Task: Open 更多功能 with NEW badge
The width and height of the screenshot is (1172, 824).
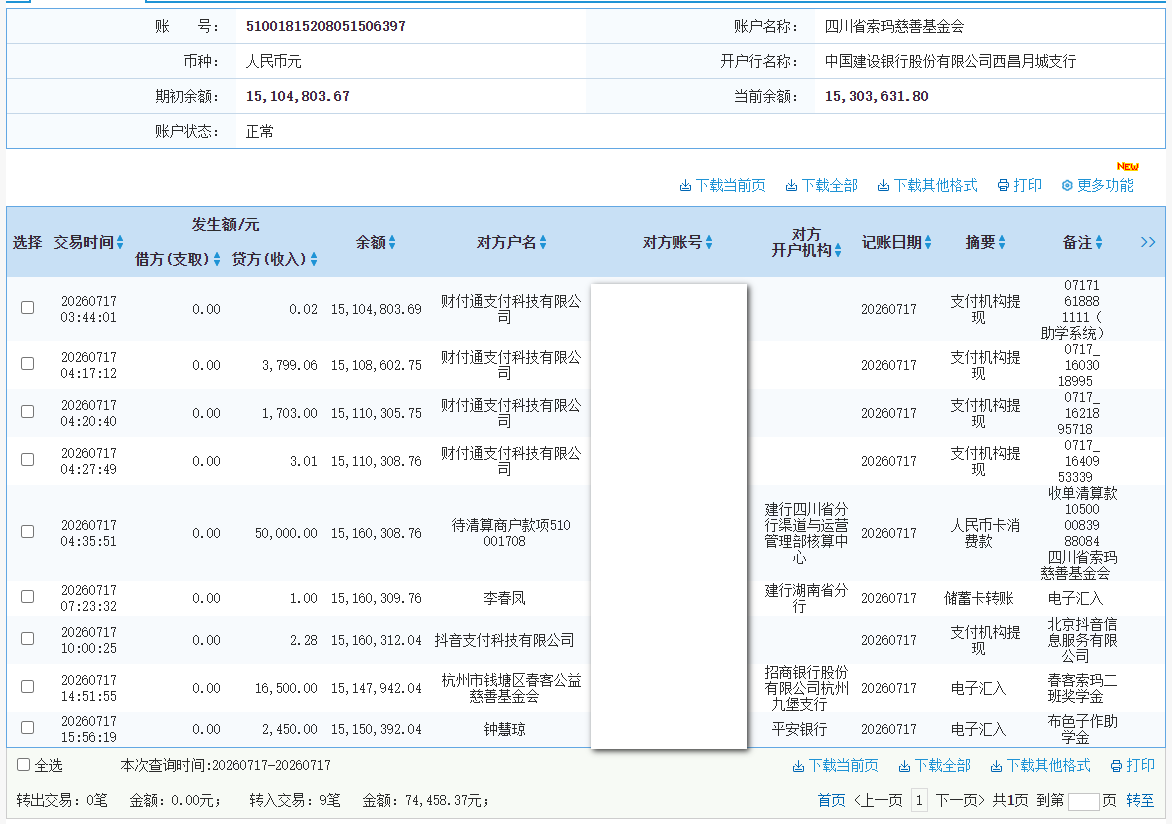Action: 1097,185
